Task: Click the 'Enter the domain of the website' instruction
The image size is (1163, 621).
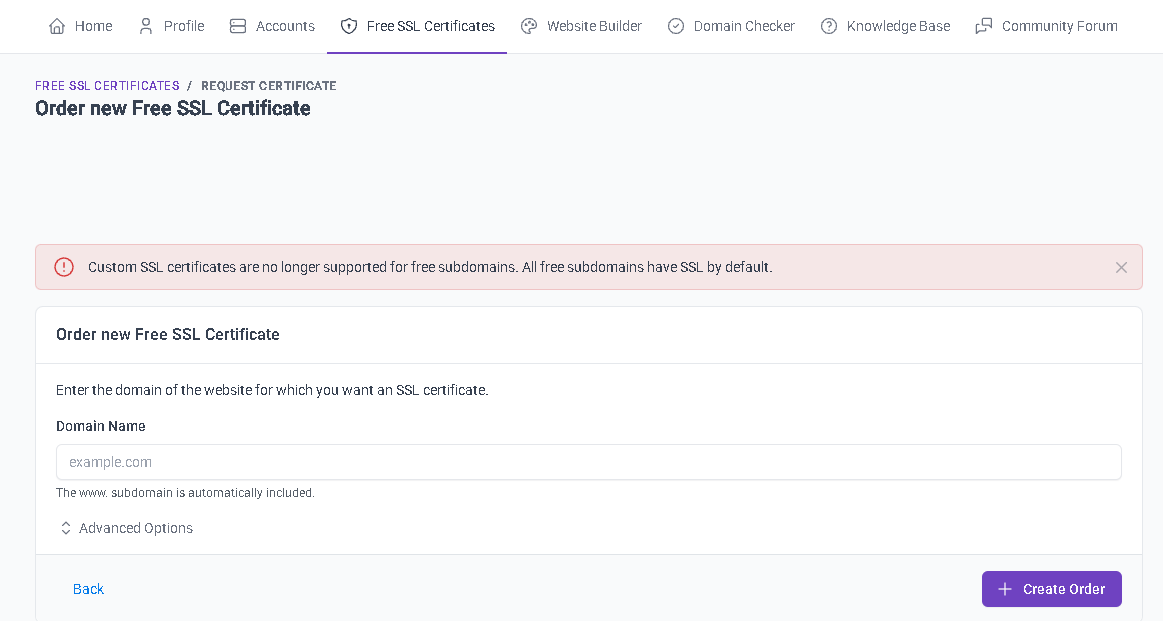Action: pos(272,390)
